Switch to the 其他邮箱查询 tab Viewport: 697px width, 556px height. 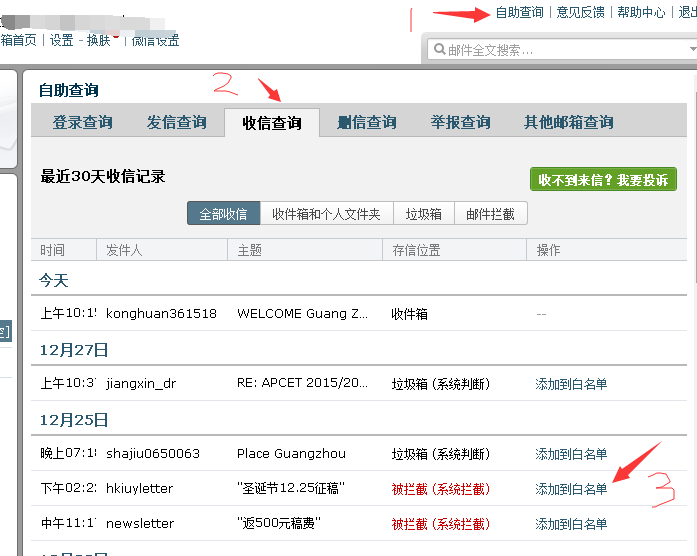pos(568,122)
